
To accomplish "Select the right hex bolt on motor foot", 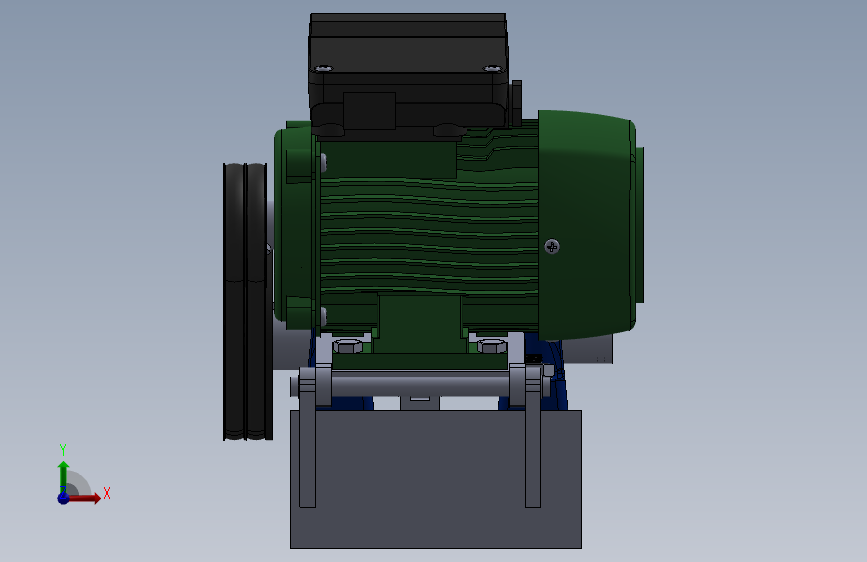I will [492, 346].
